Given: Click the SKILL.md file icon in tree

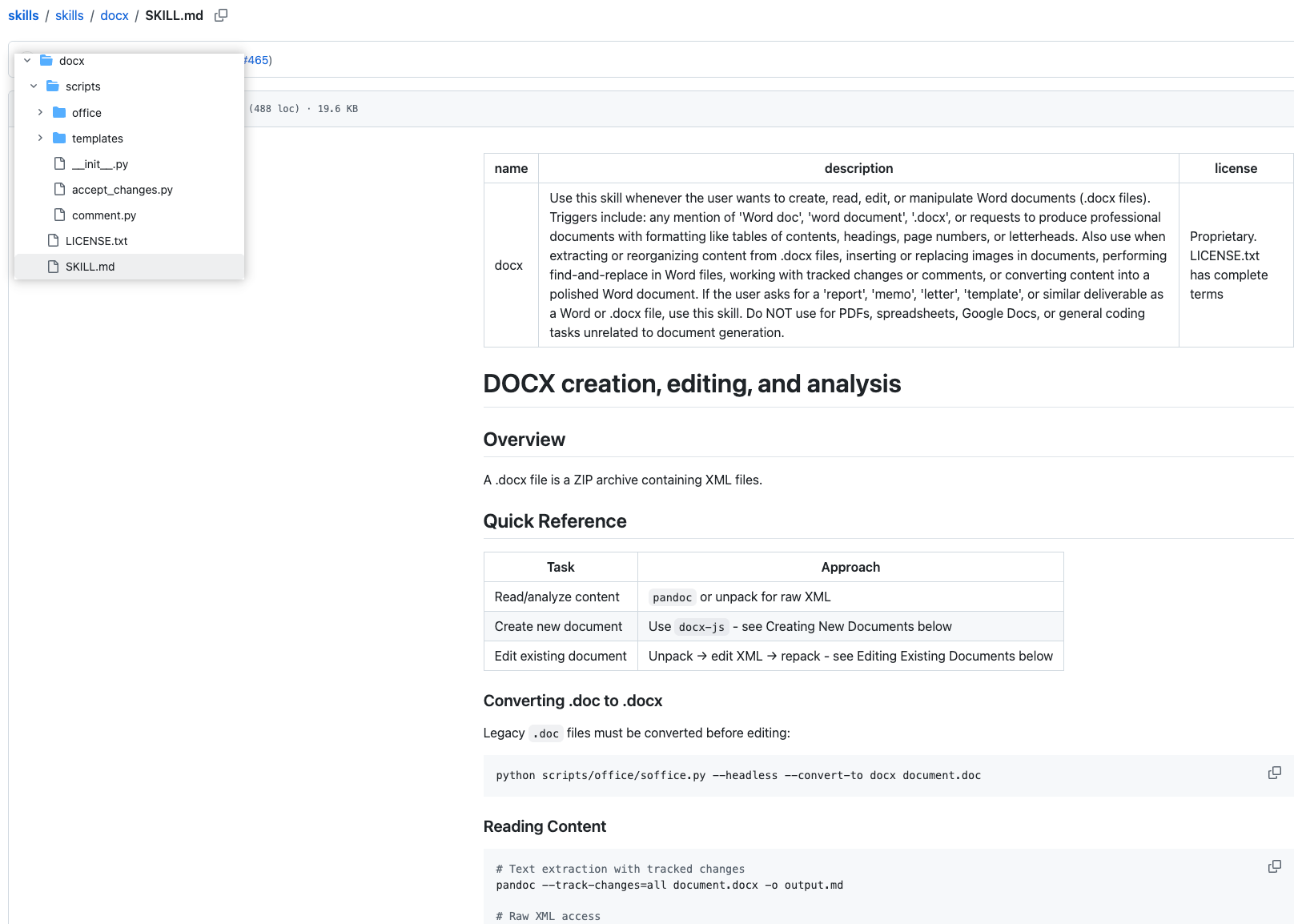Looking at the screenshot, I should (x=53, y=266).
